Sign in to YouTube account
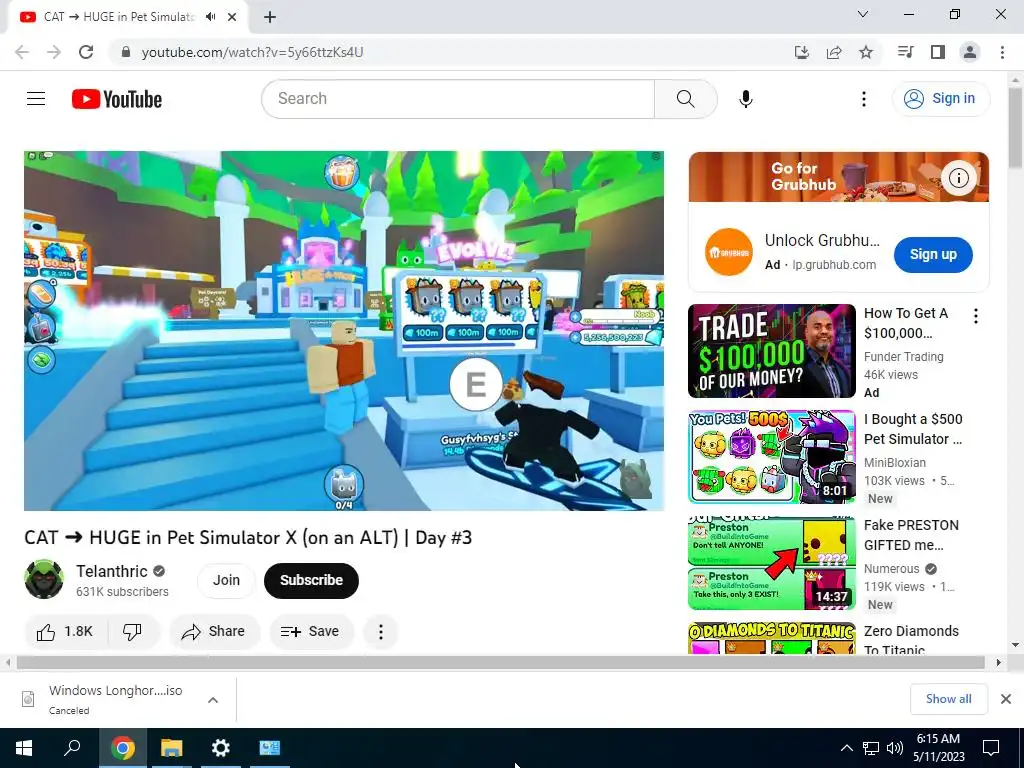The width and height of the screenshot is (1024, 768). tap(940, 99)
